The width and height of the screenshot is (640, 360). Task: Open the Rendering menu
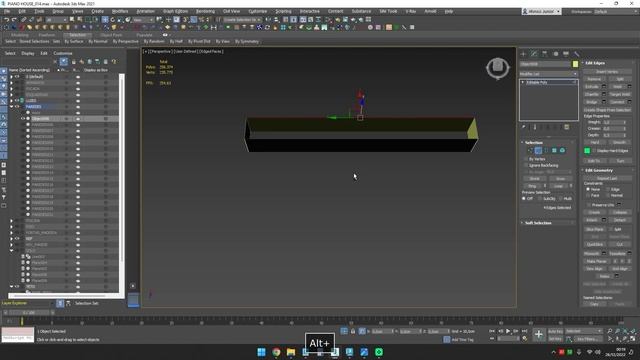tap(205, 11)
